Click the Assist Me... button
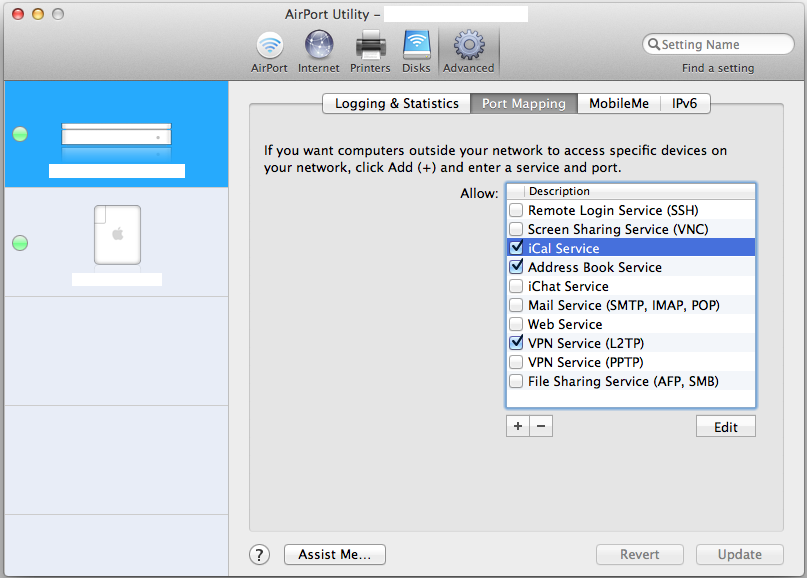The width and height of the screenshot is (807, 578). click(335, 554)
